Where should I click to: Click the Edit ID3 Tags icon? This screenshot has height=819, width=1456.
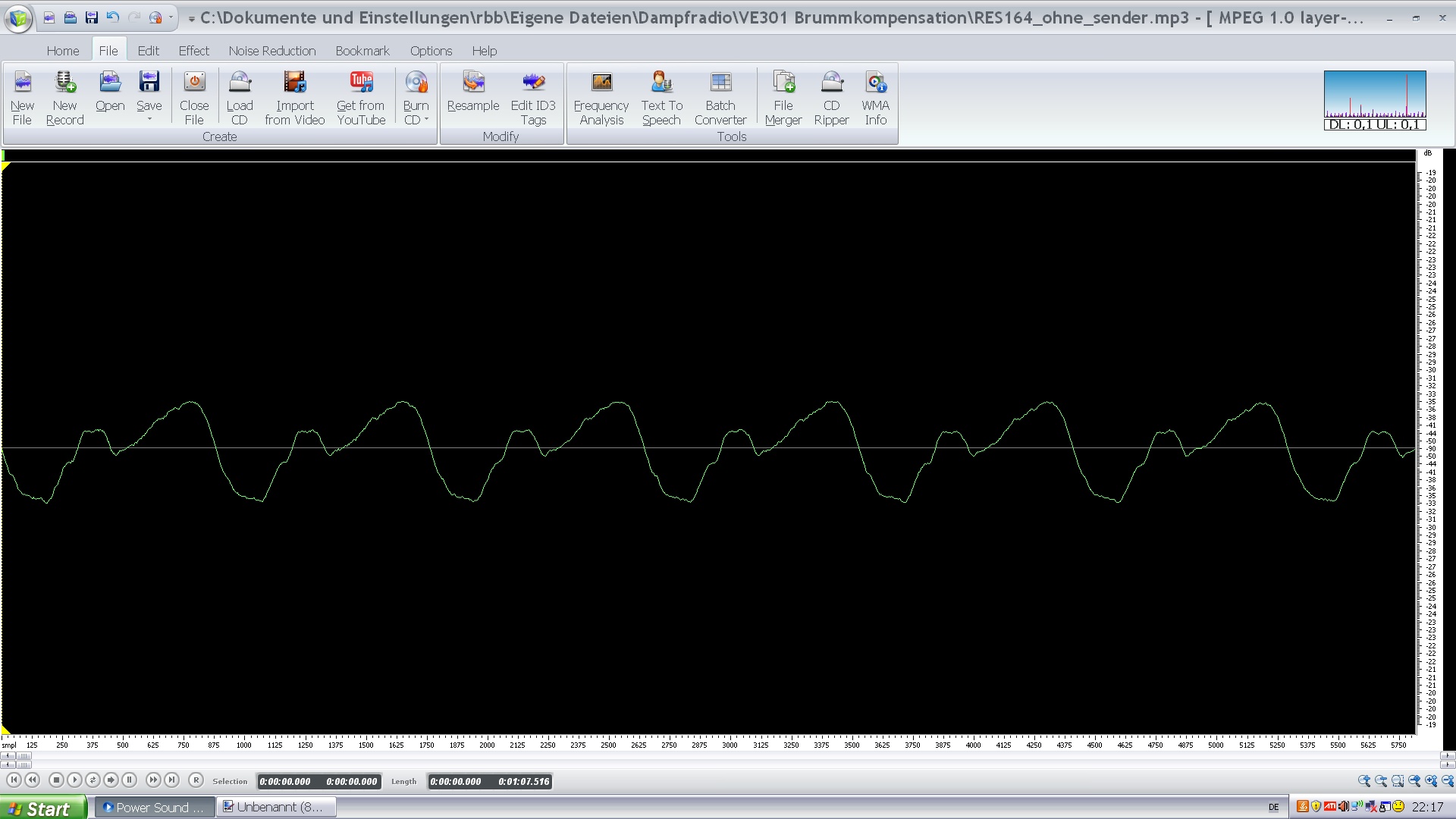(x=533, y=83)
